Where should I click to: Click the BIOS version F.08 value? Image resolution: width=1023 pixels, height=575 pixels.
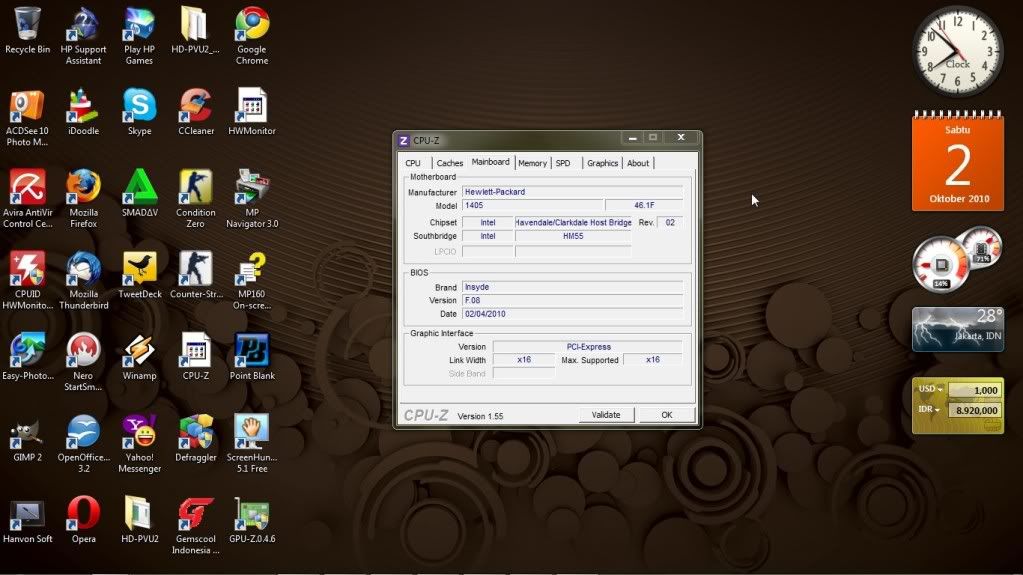tap(572, 300)
